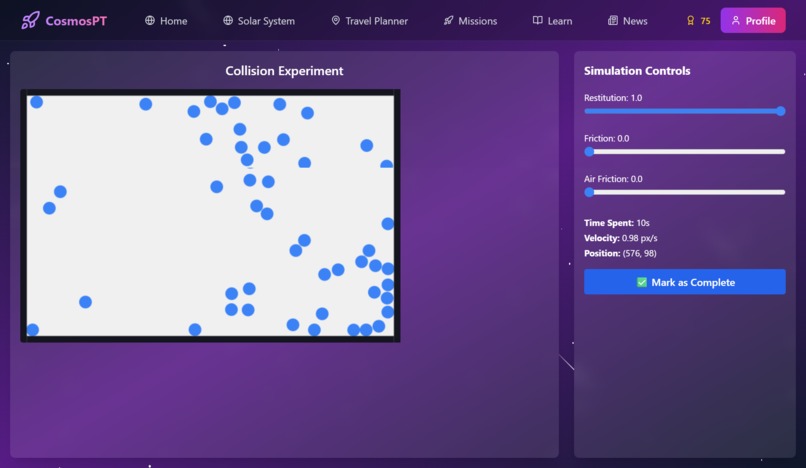Click the Air Friction slider track

coord(685,192)
